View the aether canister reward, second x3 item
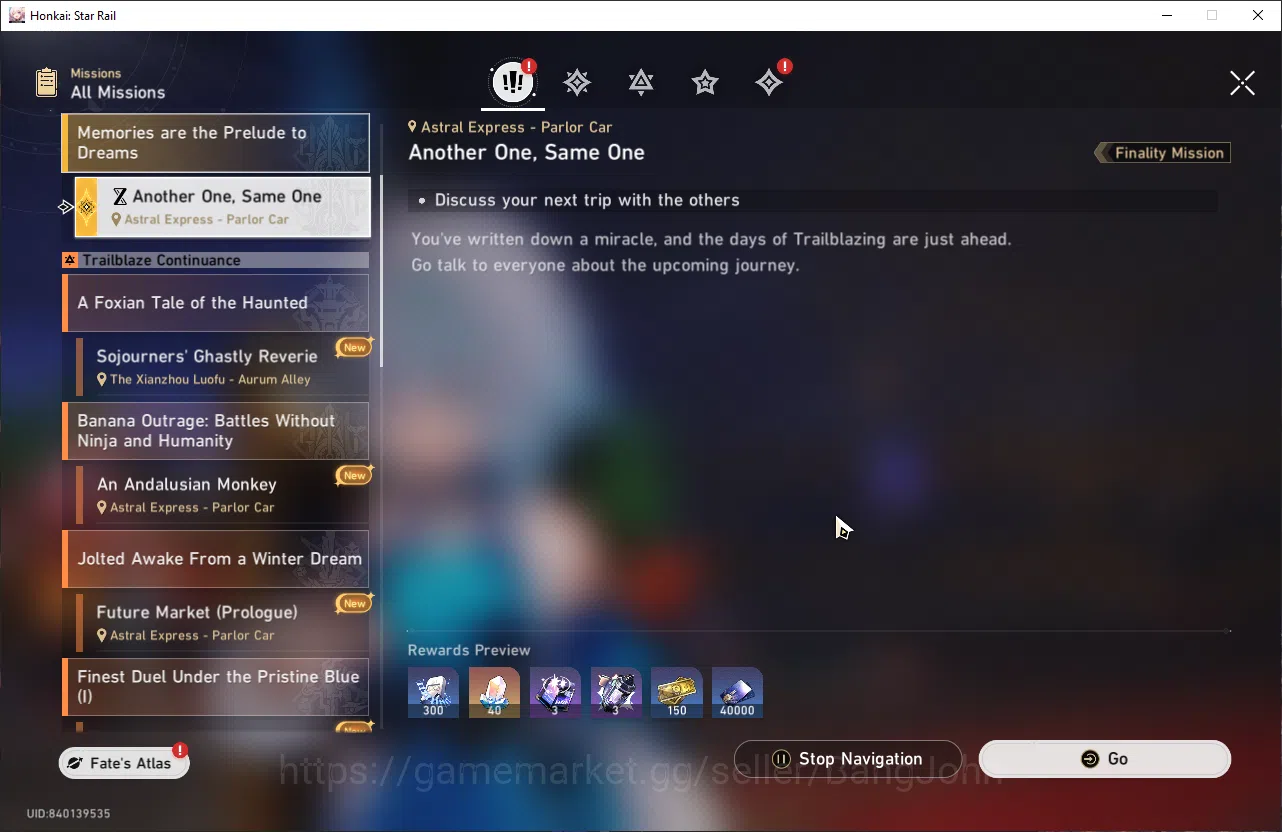Screen dimensions: 1282x832 coord(616,692)
